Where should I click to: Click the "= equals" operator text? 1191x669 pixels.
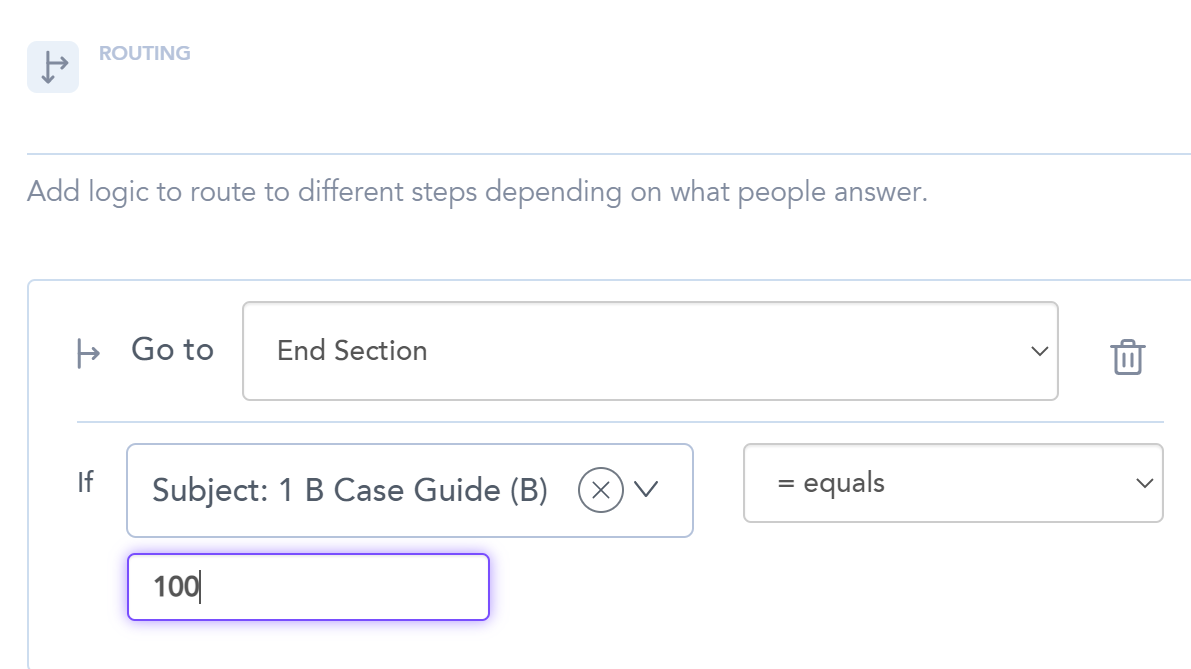(830, 483)
